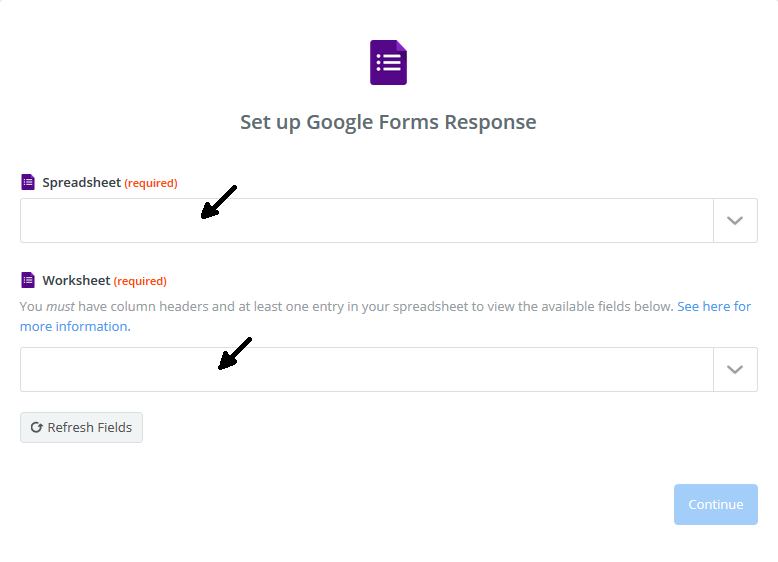Click the arrow annotation pointing at Worksheet field

(x=235, y=354)
